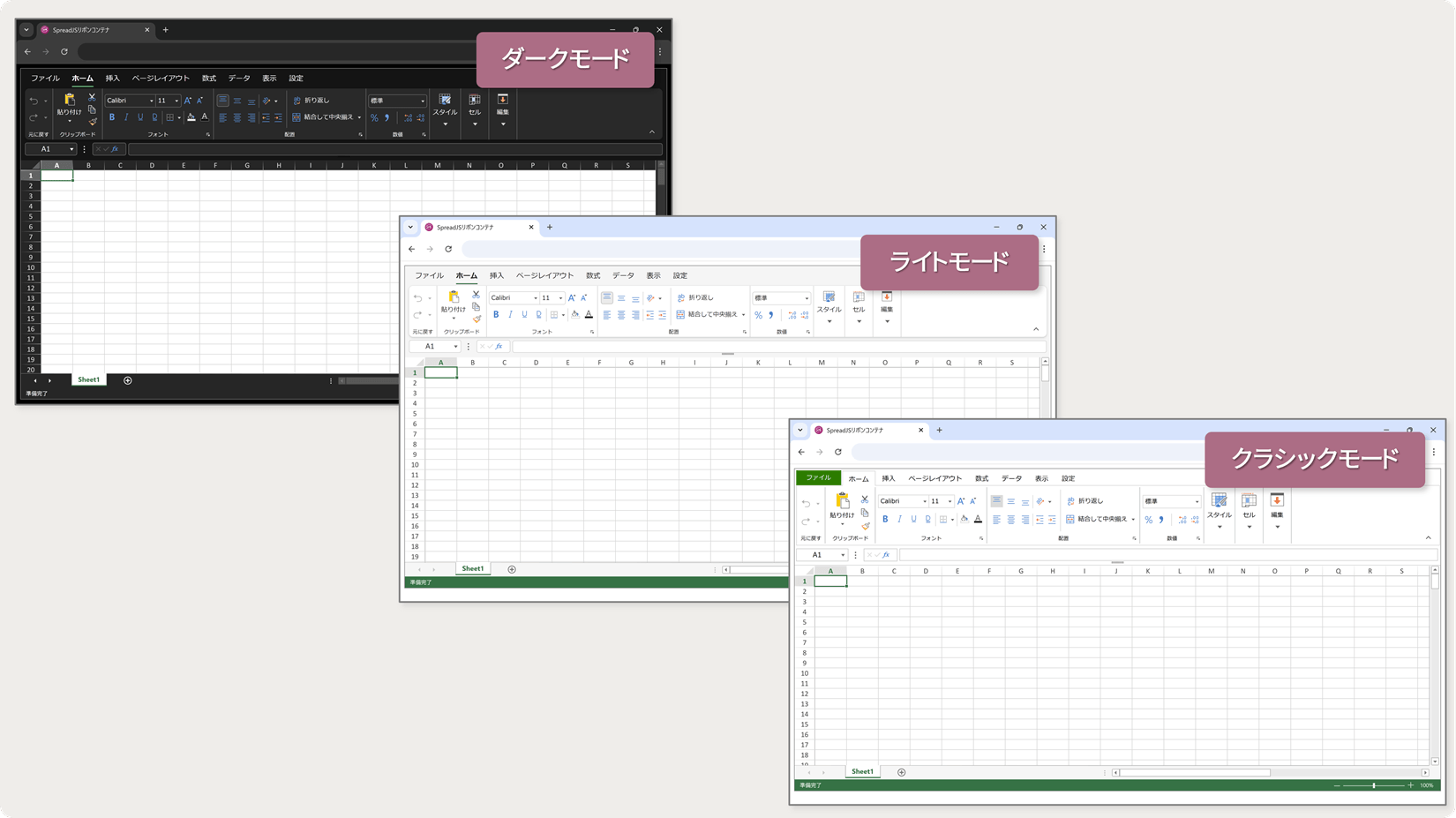Screen dimensions: 1456x818
Task: Toggle Bold formatting in the light ribbon
Action: [496, 314]
